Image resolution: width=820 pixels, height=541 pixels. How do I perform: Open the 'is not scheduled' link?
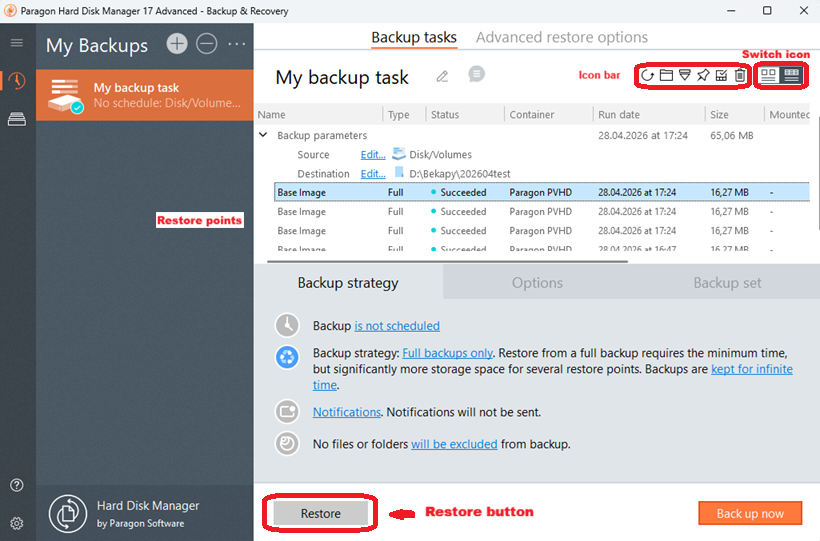[x=397, y=325]
